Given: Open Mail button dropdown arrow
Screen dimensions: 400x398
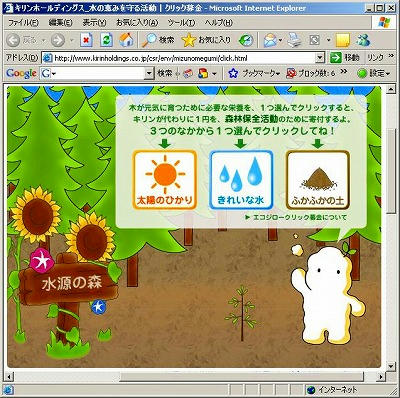Looking at the screenshot, I should click(280, 41).
